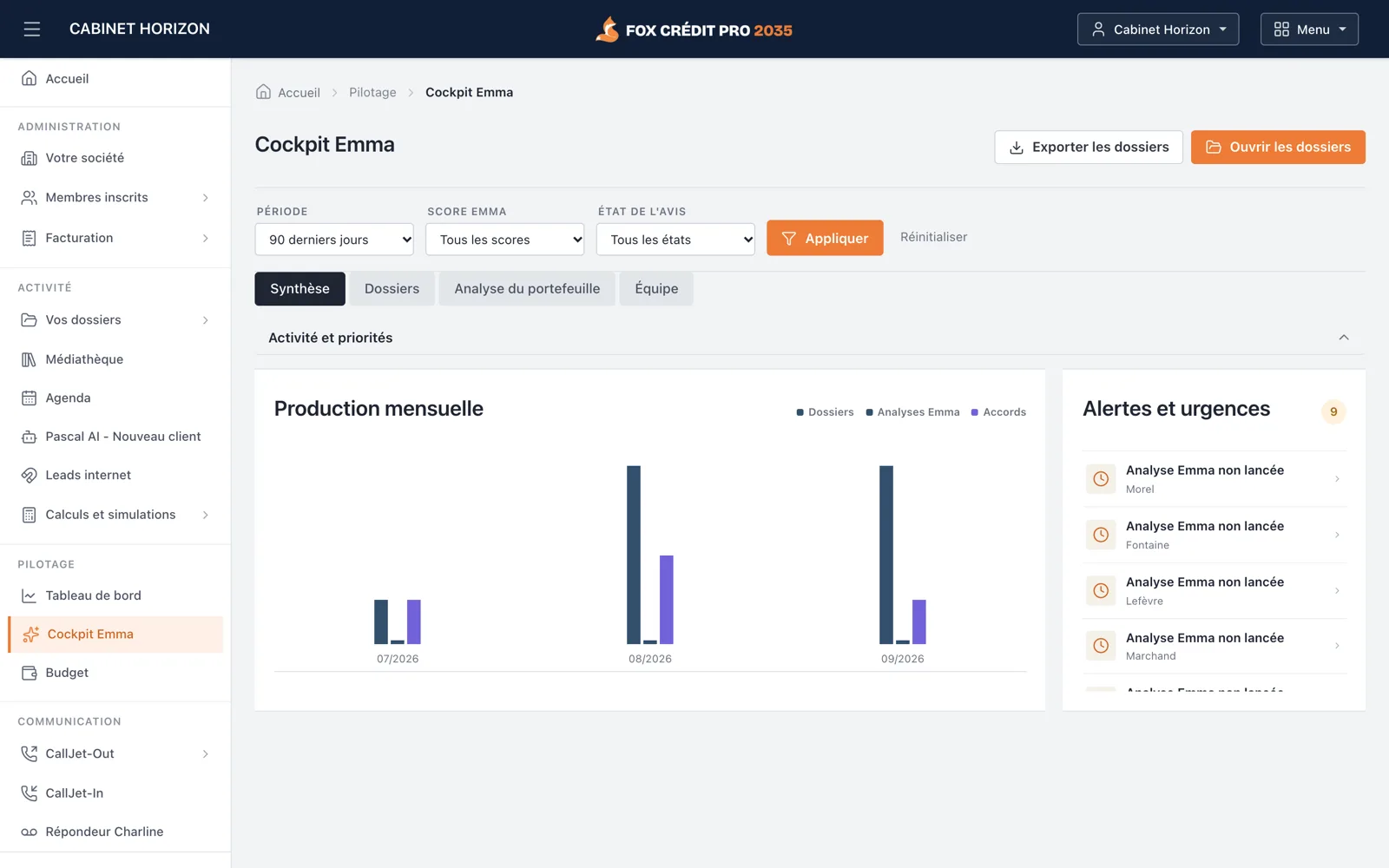Click Réinitialiser link
Image resolution: width=1389 pixels, height=868 pixels.
tap(933, 237)
